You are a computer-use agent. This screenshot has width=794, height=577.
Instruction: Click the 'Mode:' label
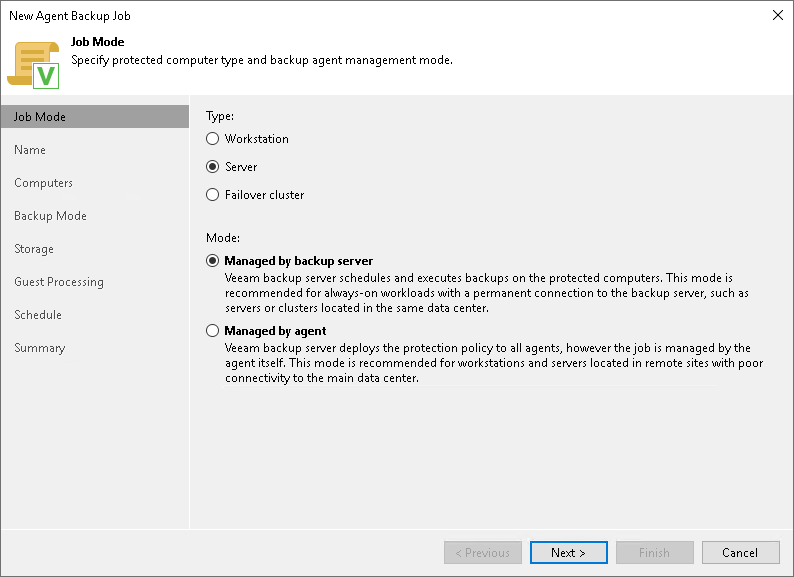[223, 238]
